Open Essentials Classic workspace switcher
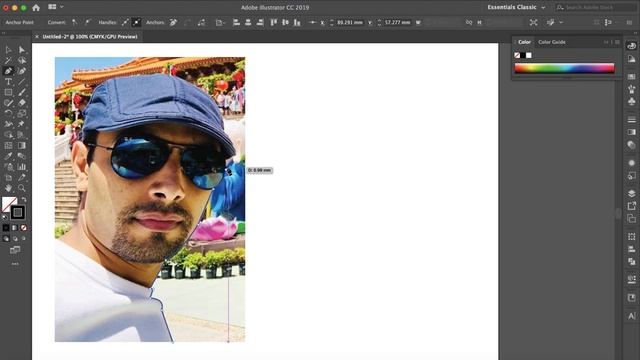 (x=516, y=7)
